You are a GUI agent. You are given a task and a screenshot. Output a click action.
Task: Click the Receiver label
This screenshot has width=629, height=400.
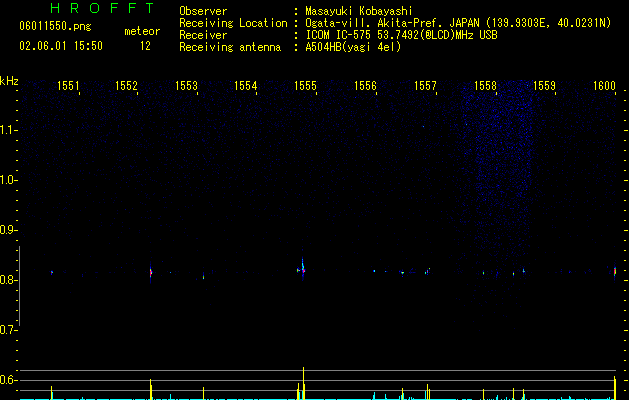pyautogui.click(x=203, y=35)
